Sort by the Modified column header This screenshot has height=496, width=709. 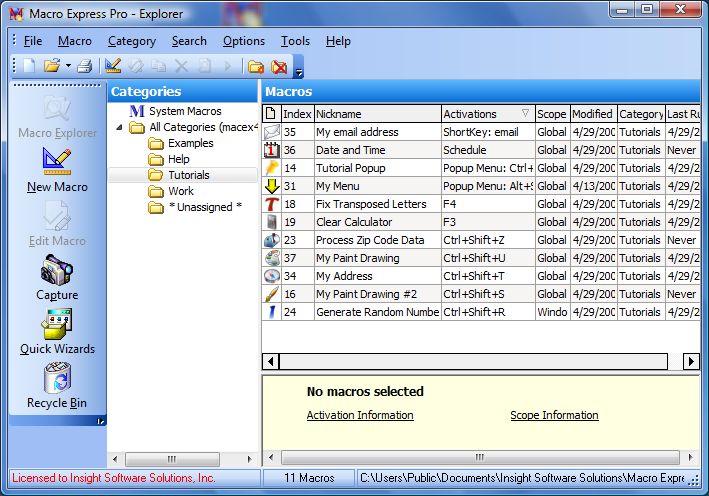point(593,114)
